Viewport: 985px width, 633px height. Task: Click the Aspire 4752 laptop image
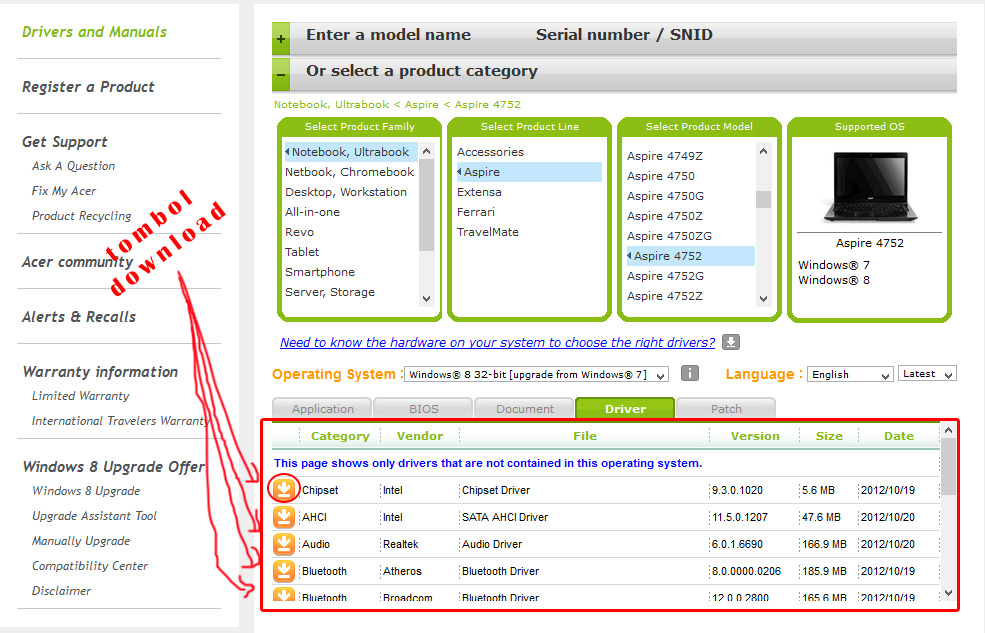pyautogui.click(x=870, y=187)
